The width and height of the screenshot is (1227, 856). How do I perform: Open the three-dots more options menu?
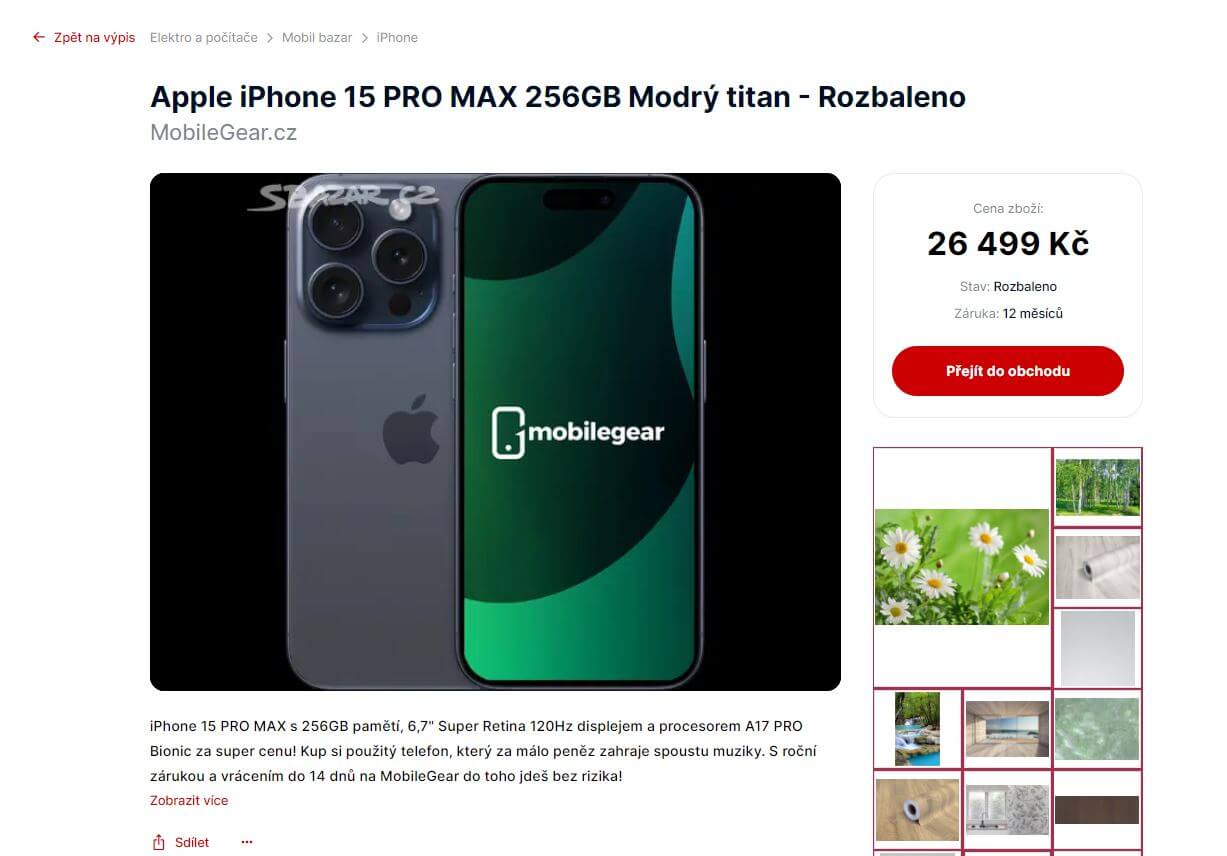[247, 842]
